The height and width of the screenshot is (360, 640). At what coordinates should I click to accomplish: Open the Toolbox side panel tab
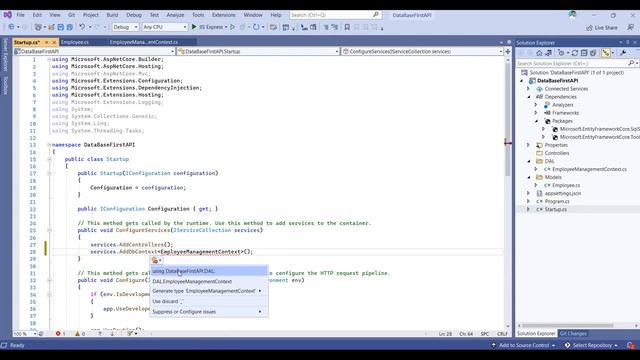[5, 85]
